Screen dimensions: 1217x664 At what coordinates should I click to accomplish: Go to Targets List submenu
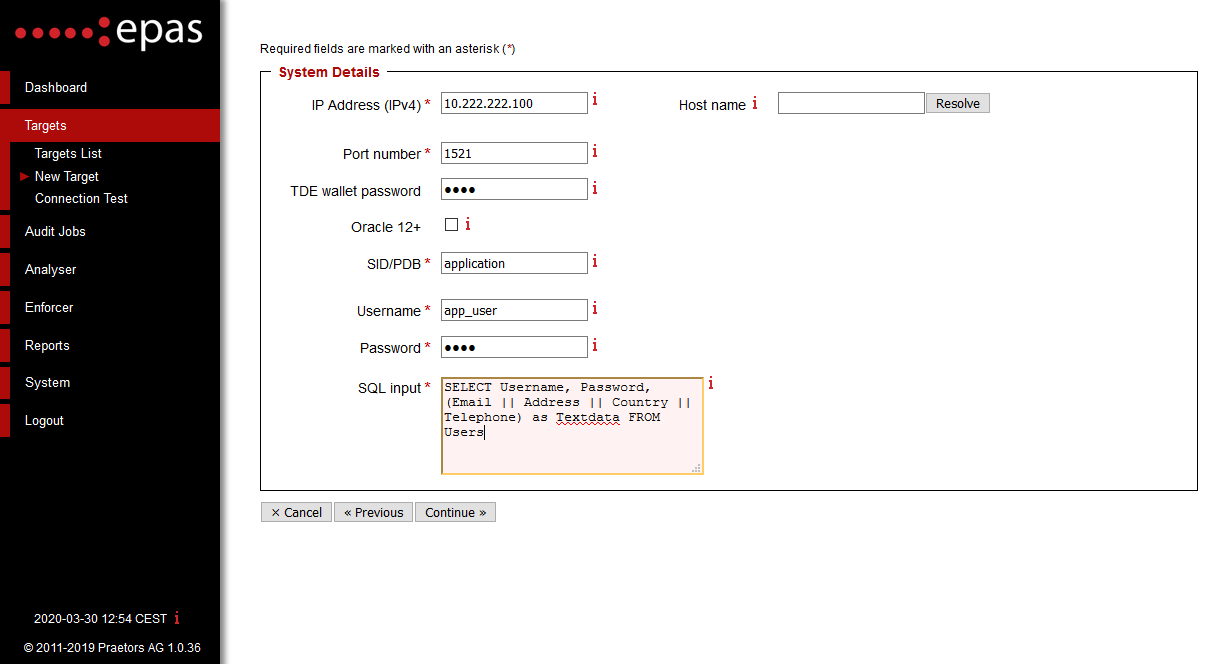pos(68,154)
